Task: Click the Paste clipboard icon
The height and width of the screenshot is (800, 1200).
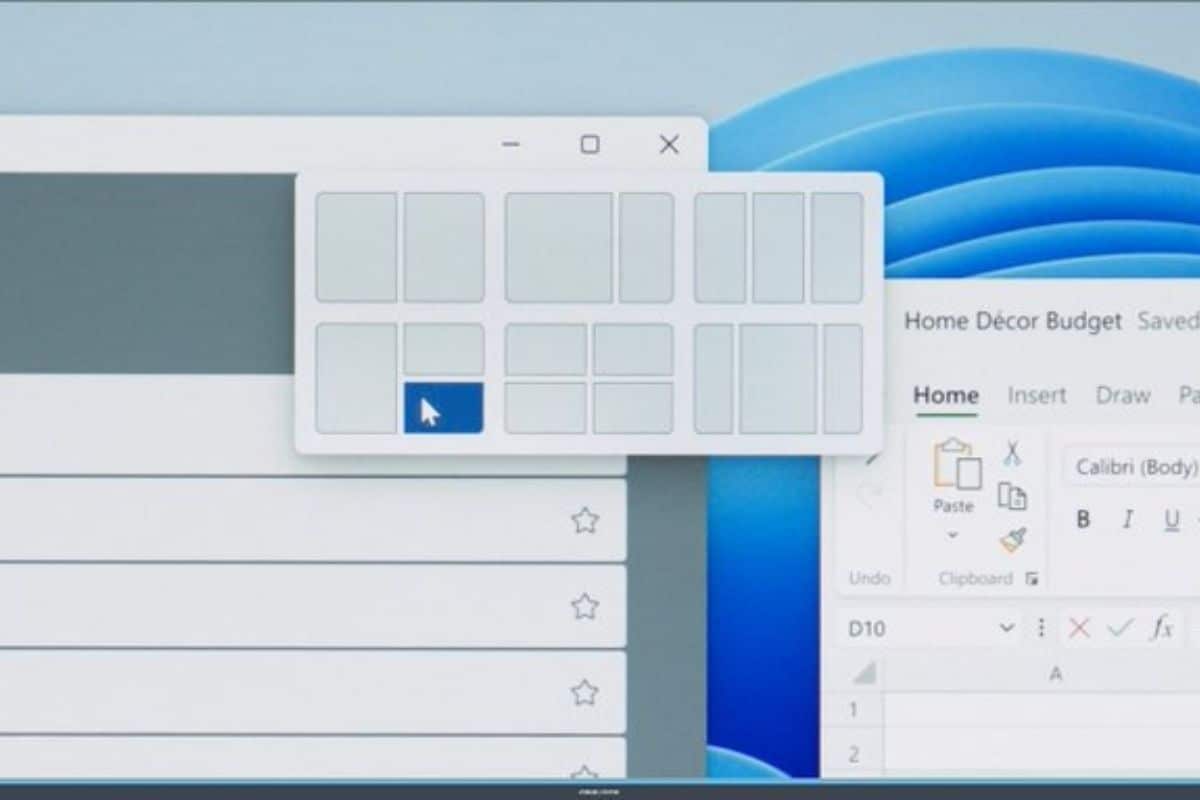Action: [953, 464]
